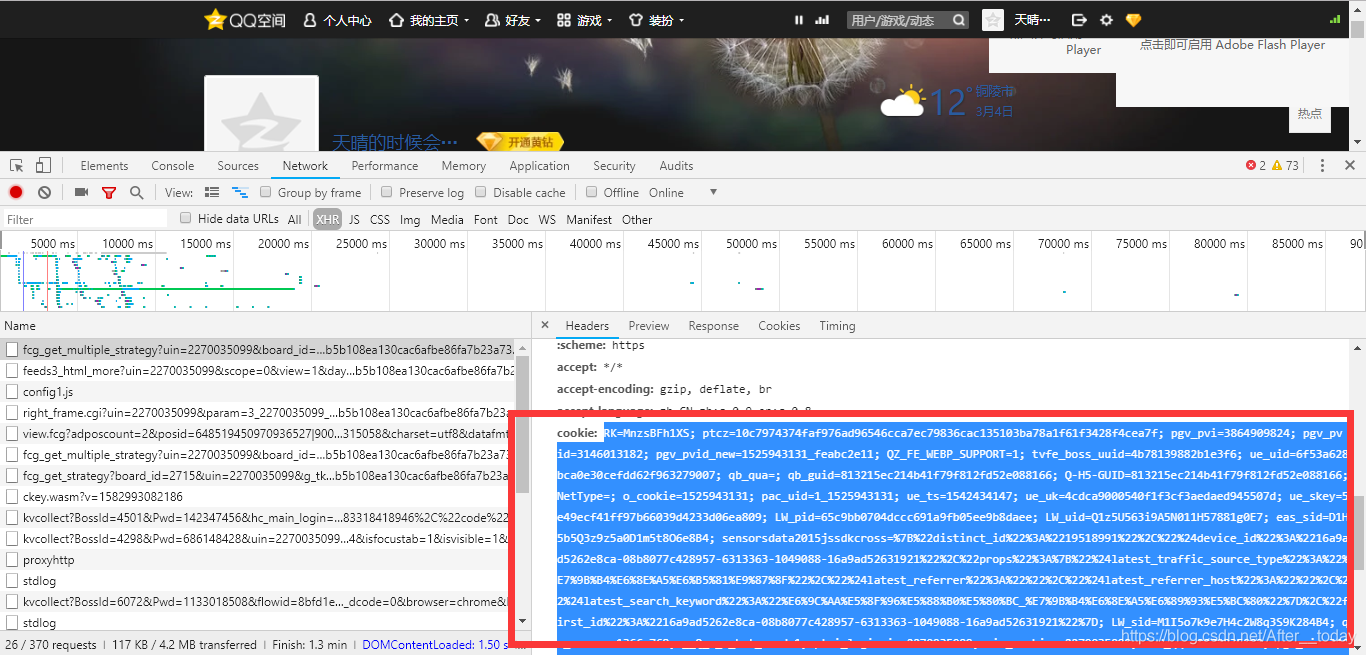Click 点击即可启用 Adobe Flash Player
Image resolution: width=1366 pixels, height=655 pixels.
tap(1233, 45)
